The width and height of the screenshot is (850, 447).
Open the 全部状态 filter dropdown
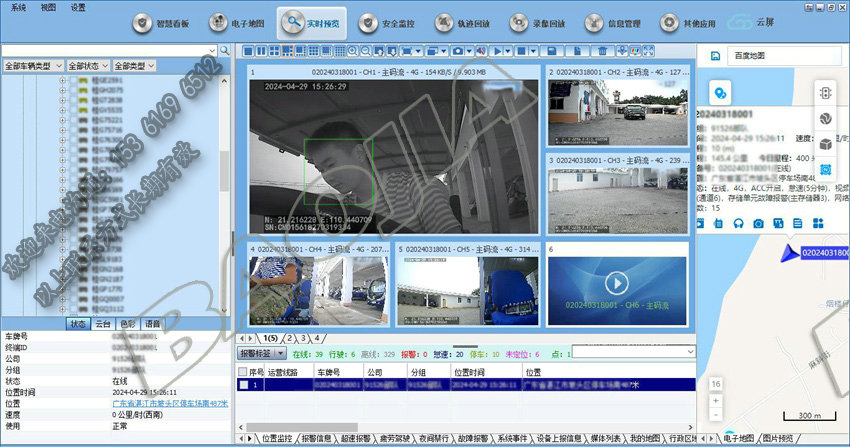(88, 66)
